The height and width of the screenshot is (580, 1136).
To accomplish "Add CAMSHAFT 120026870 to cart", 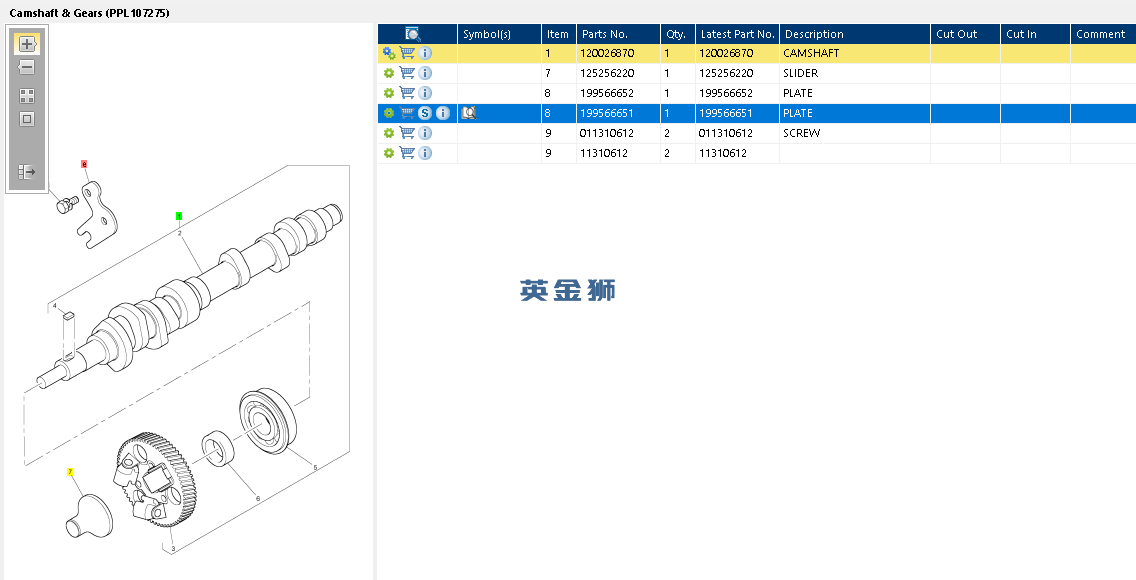I will [407, 53].
